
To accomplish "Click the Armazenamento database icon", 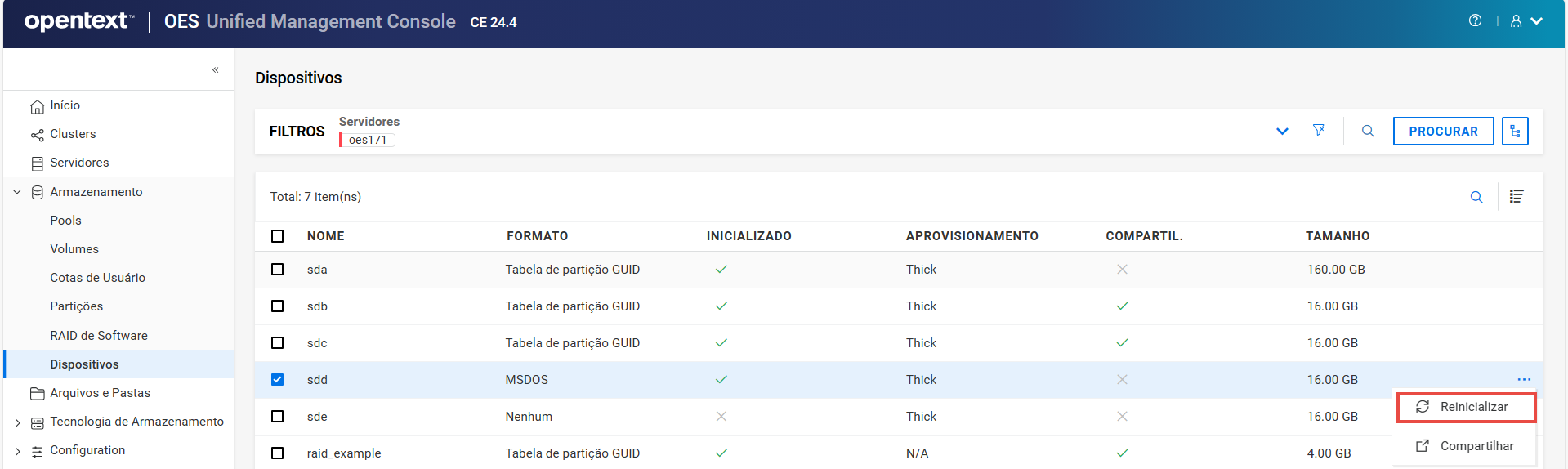I will click(x=37, y=192).
